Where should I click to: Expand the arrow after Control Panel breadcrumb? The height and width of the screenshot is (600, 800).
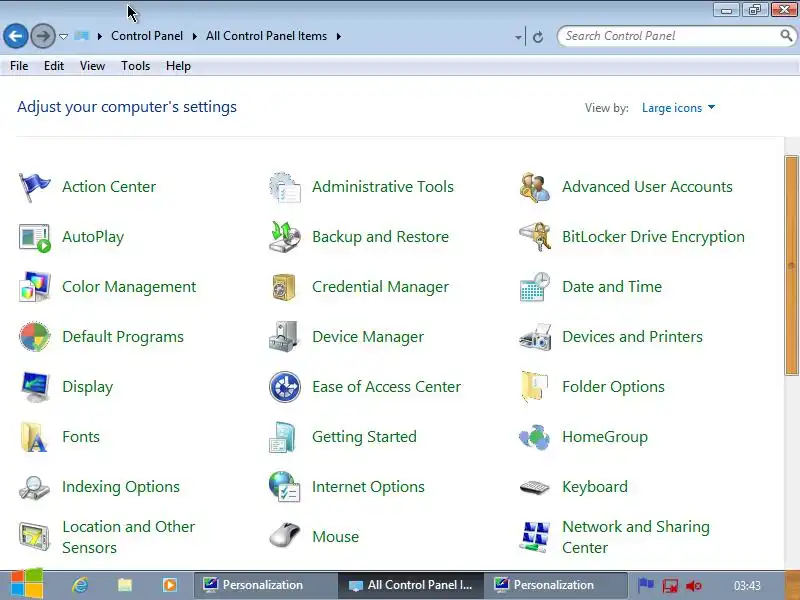point(194,36)
